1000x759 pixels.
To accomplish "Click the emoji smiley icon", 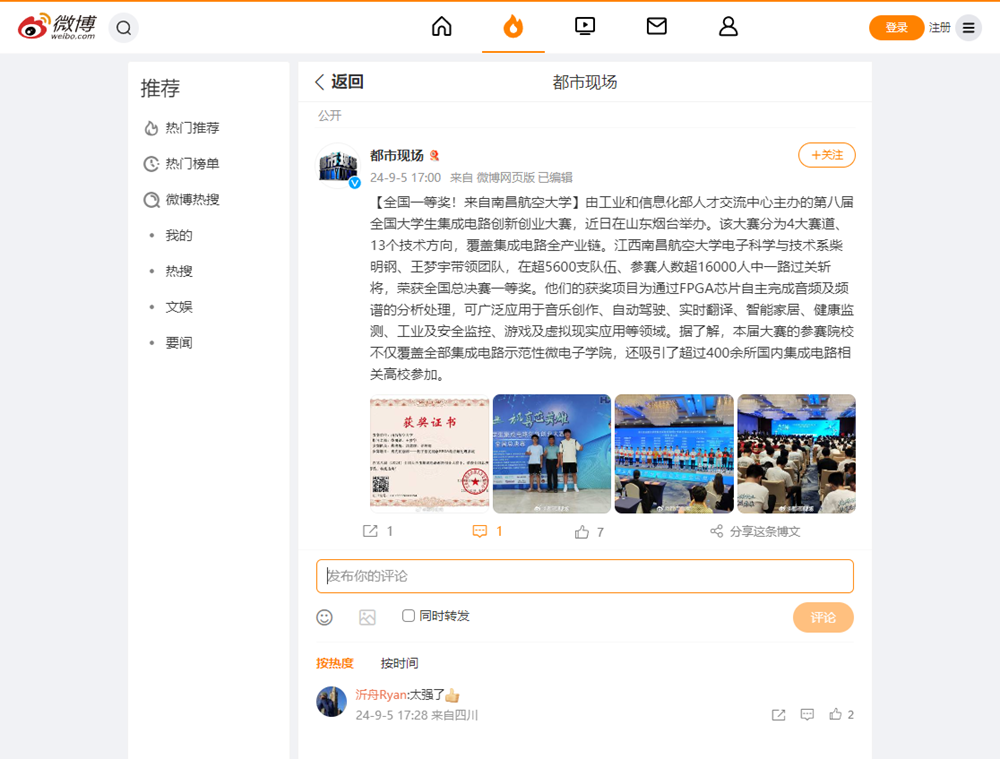I will click(324, 617).
